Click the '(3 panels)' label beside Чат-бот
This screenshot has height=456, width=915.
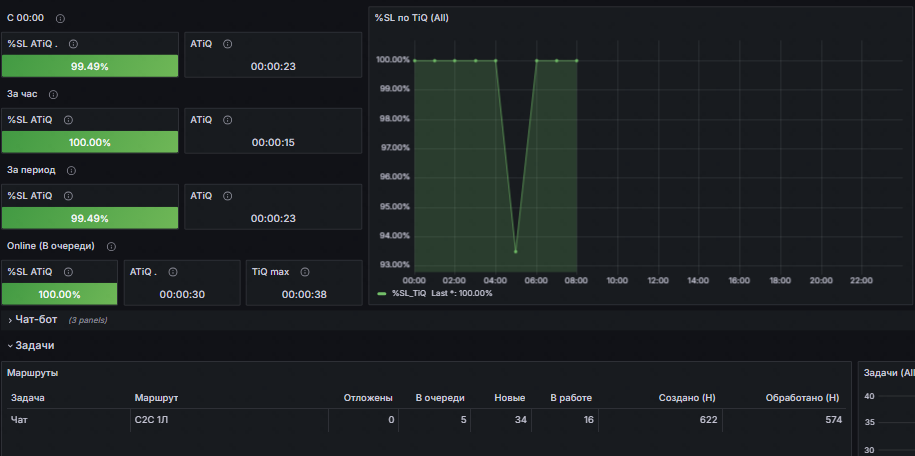[88, 321]
